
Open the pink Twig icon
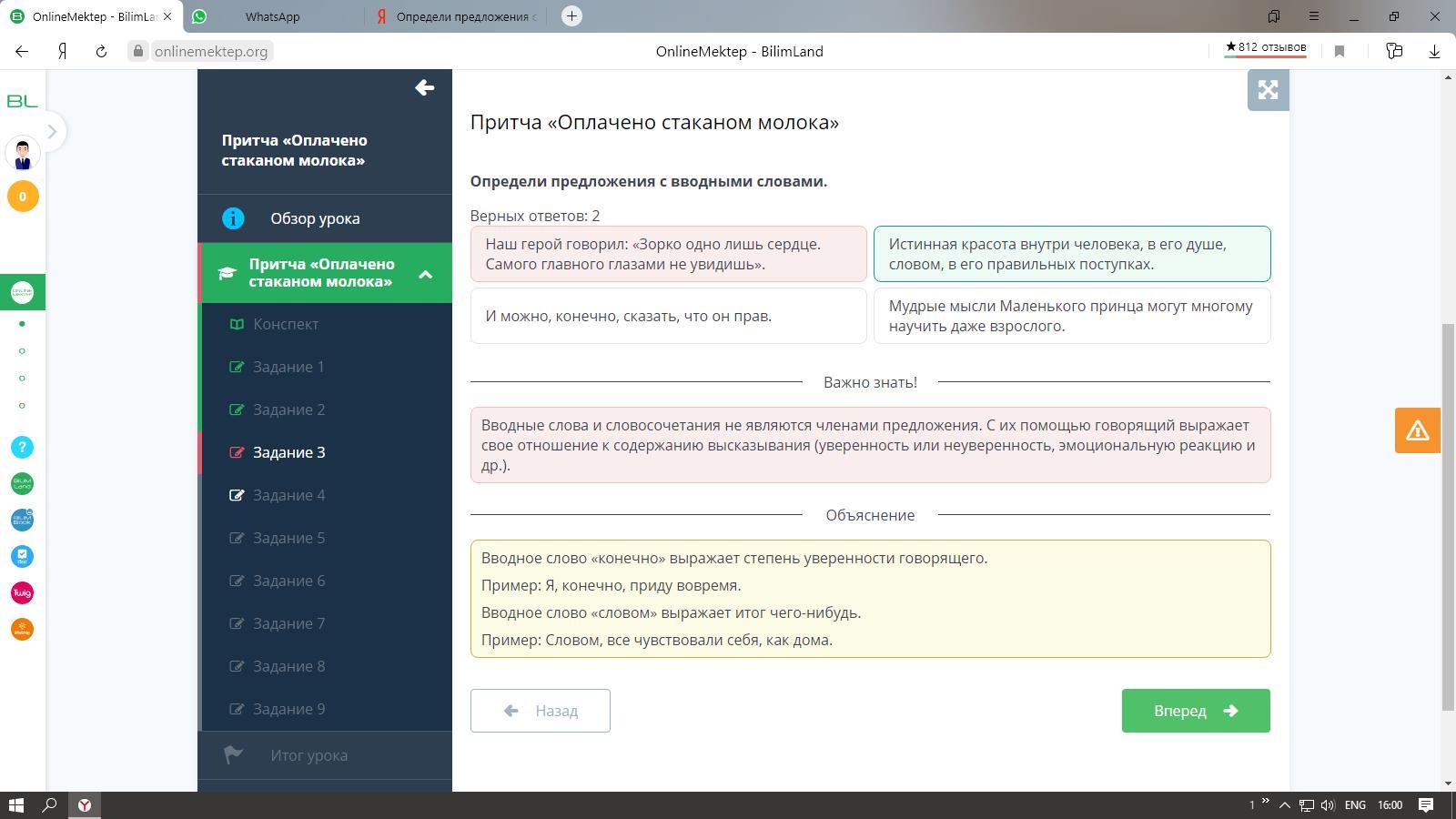coord(22,592)
